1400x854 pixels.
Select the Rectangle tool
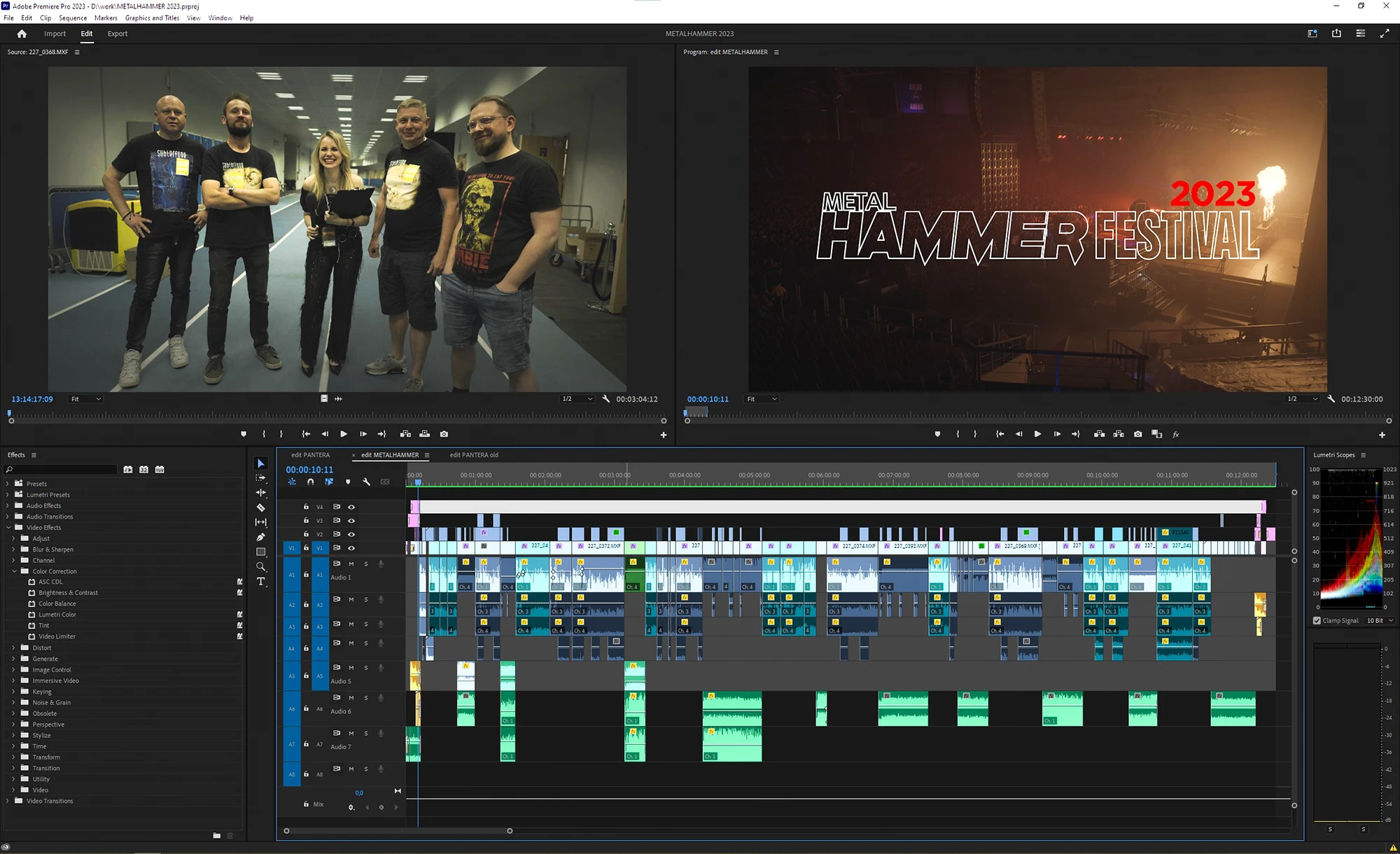[x=260, y=552]
